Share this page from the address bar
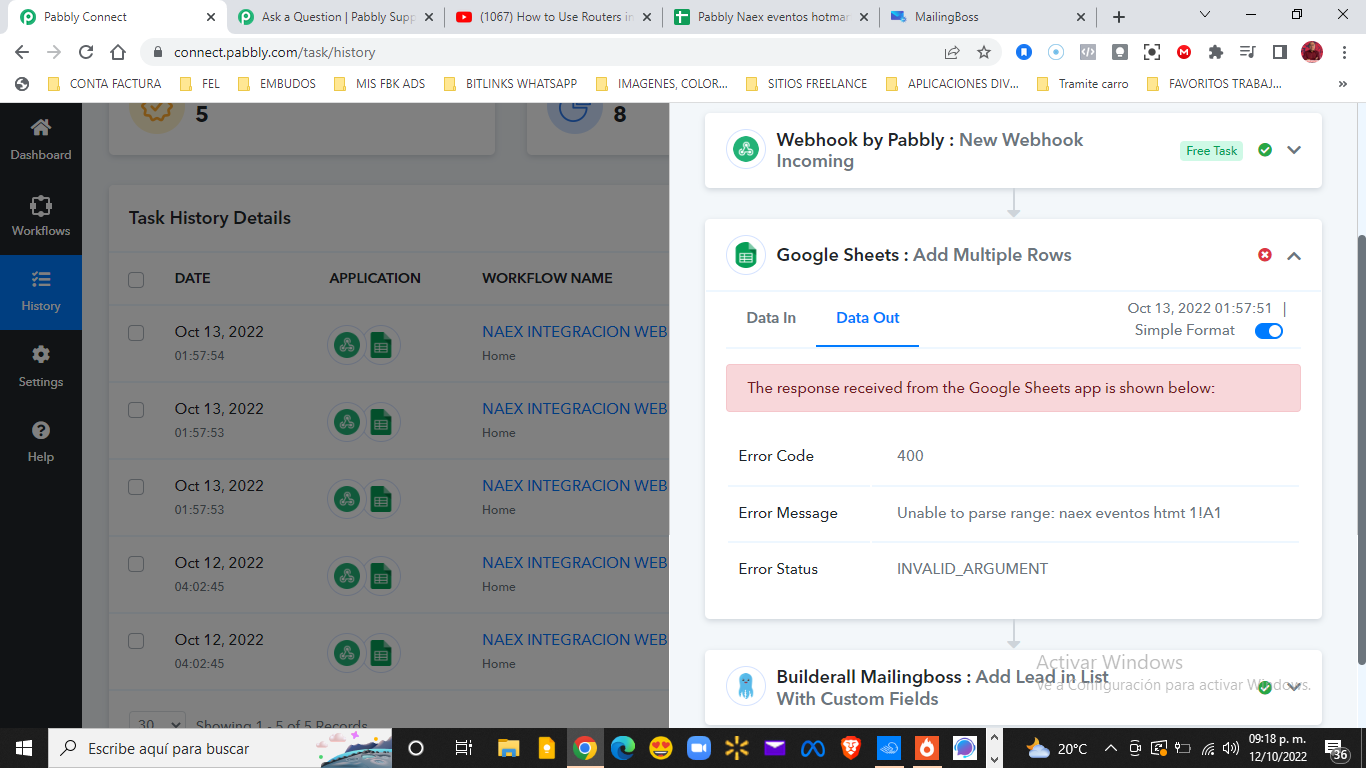 click(952, 52)
